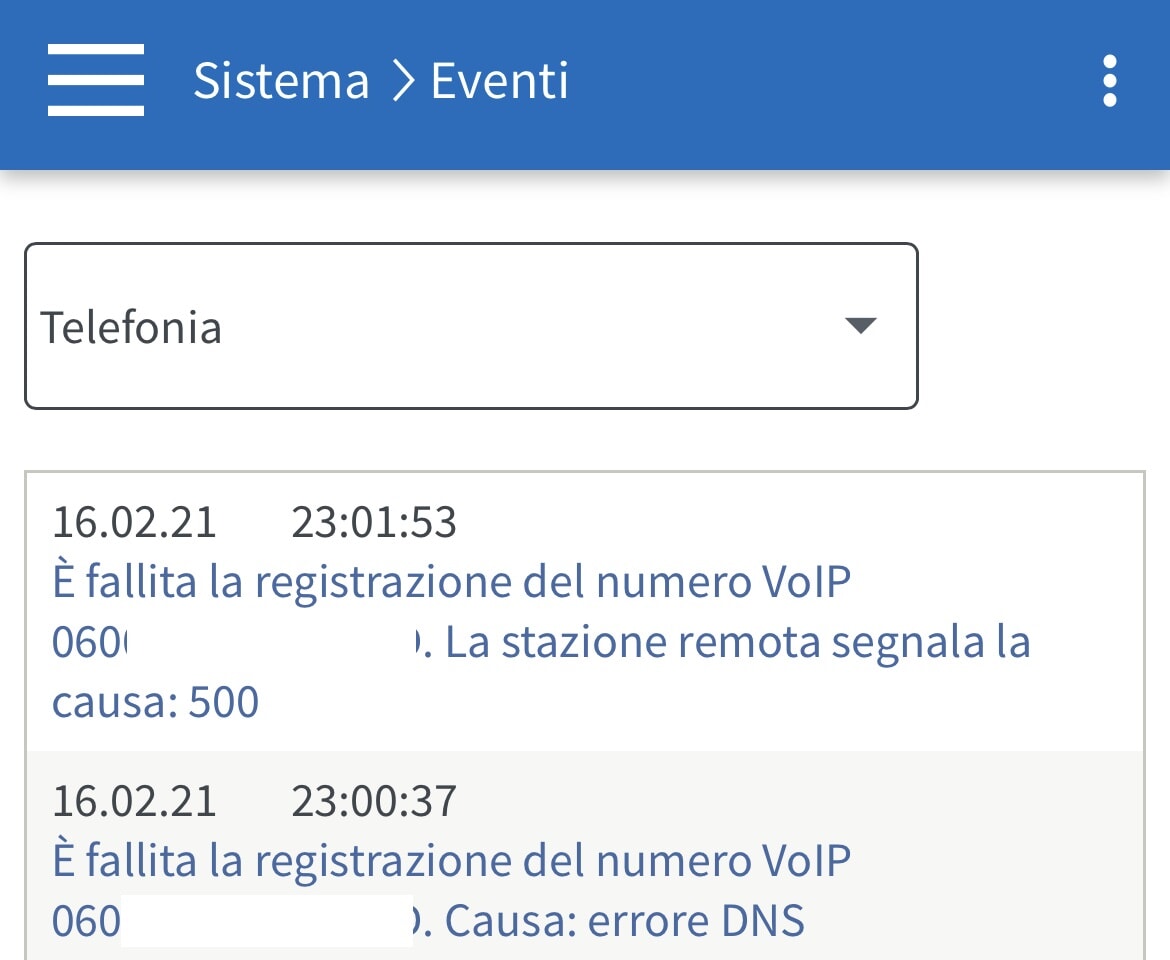Open the Telefonia event filter dropdown

tap(470, 326)
